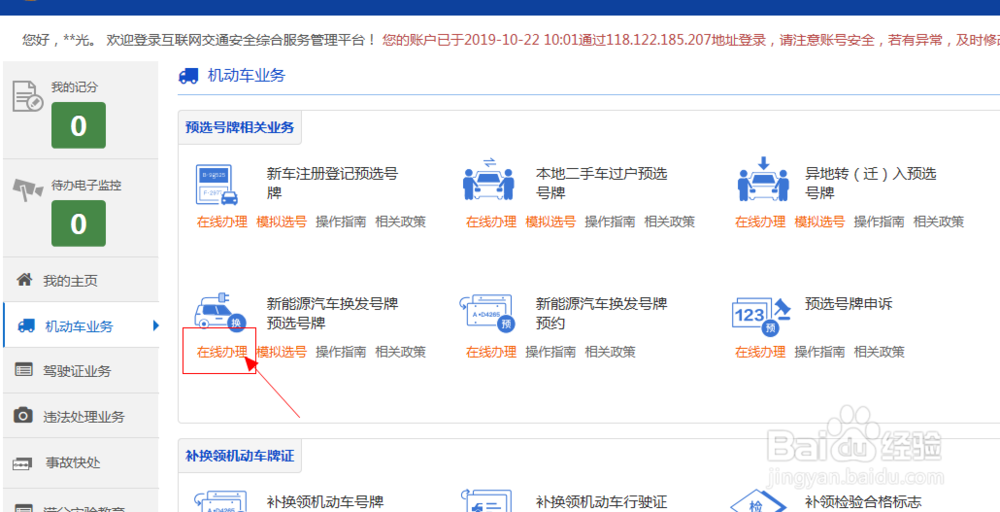
Task: Open 操作指南 under 新能源汽车换发号牌预选号牌
Action: 341,351
